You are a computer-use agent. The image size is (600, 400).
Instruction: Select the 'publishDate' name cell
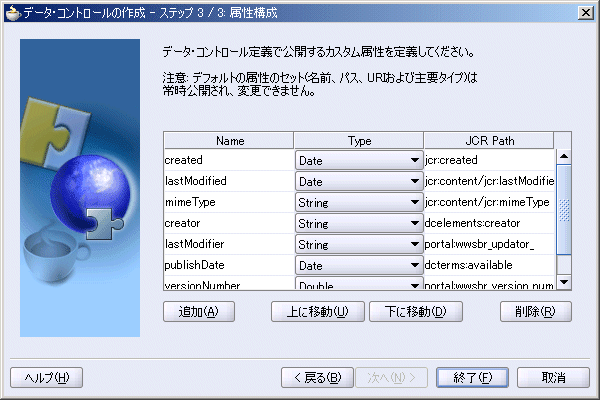(x=229, y=265)
